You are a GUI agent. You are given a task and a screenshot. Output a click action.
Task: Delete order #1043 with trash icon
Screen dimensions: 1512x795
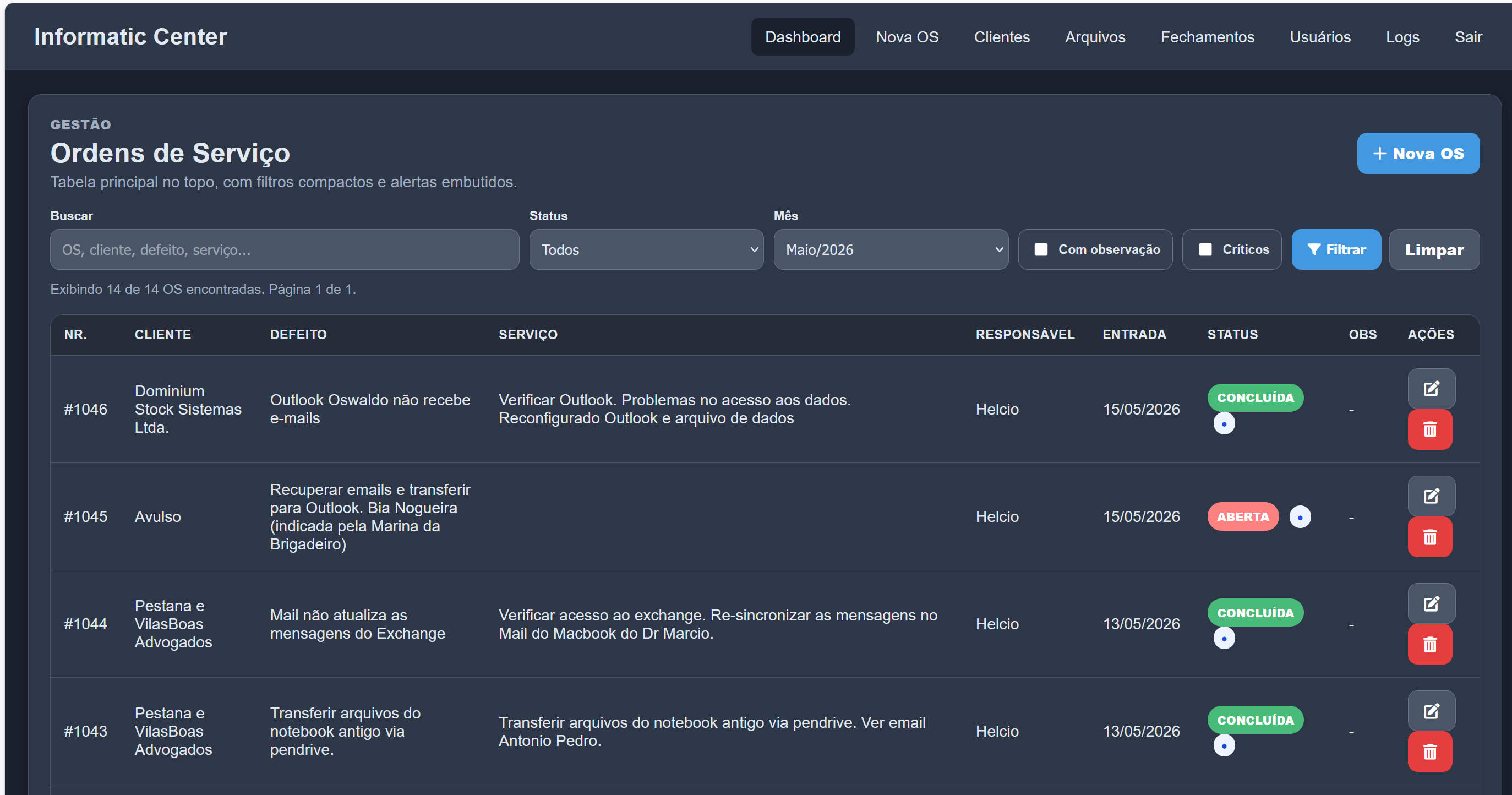point(1430,752)
